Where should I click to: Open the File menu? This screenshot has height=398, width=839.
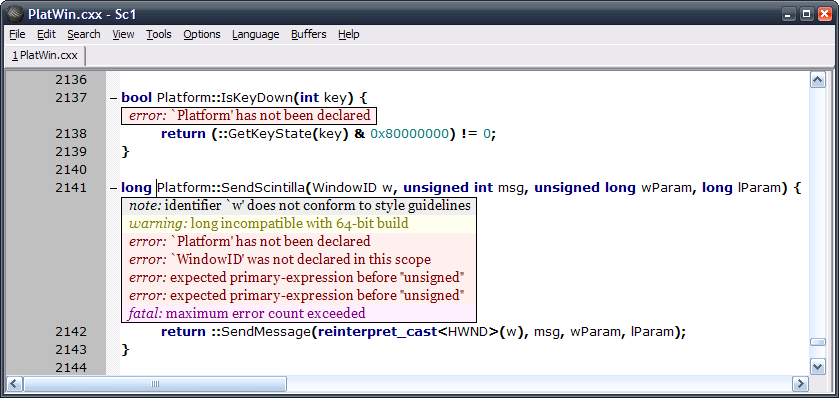pyautogui.click(x=17, y=34)
